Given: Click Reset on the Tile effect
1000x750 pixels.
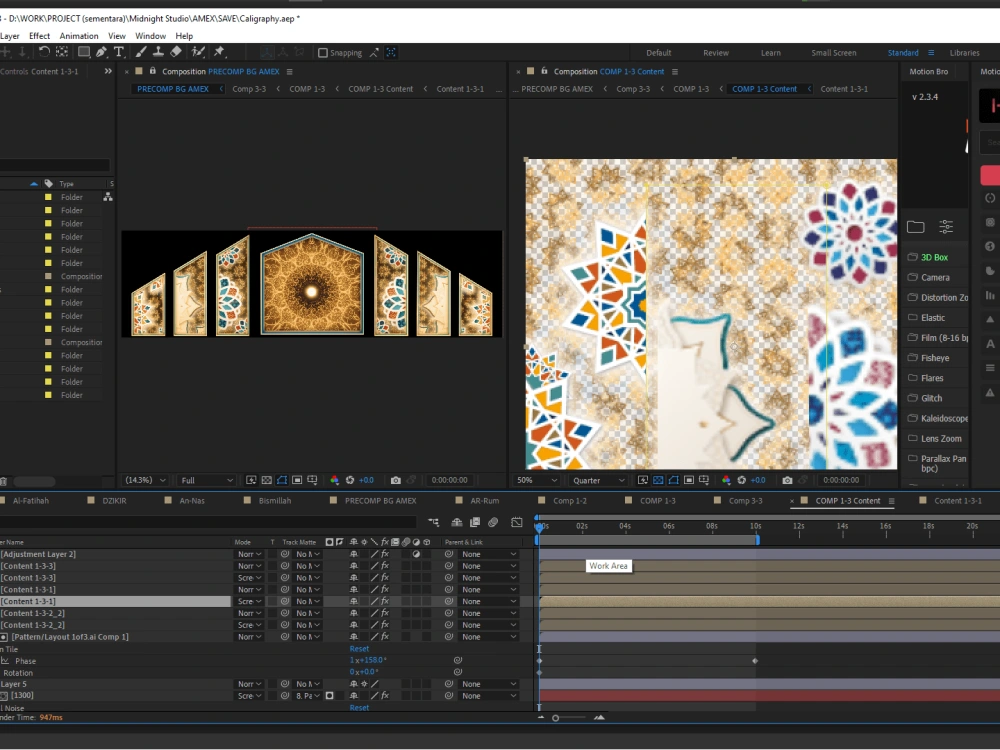Looking at the screenshot, I should pos(359,648).
